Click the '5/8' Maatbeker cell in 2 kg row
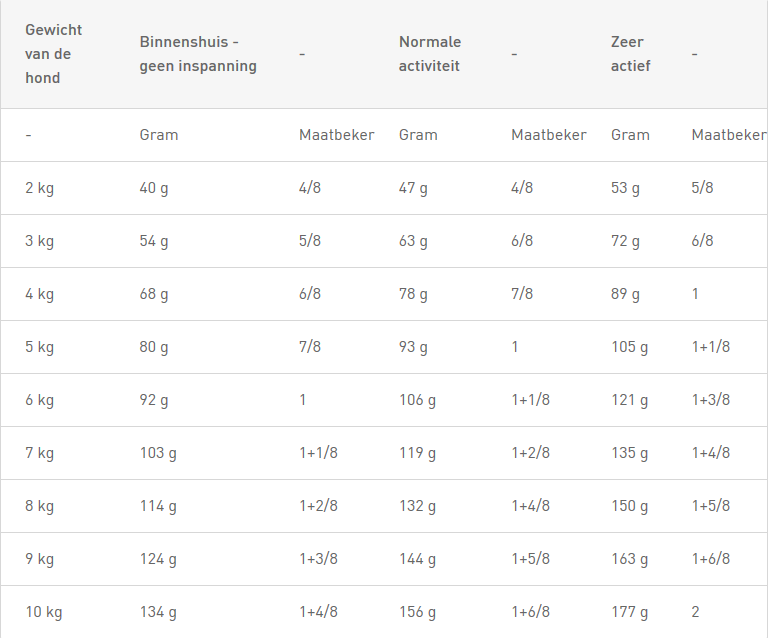Image resolution: width=768 pixels, height=638 pixels. coord(702,188)
